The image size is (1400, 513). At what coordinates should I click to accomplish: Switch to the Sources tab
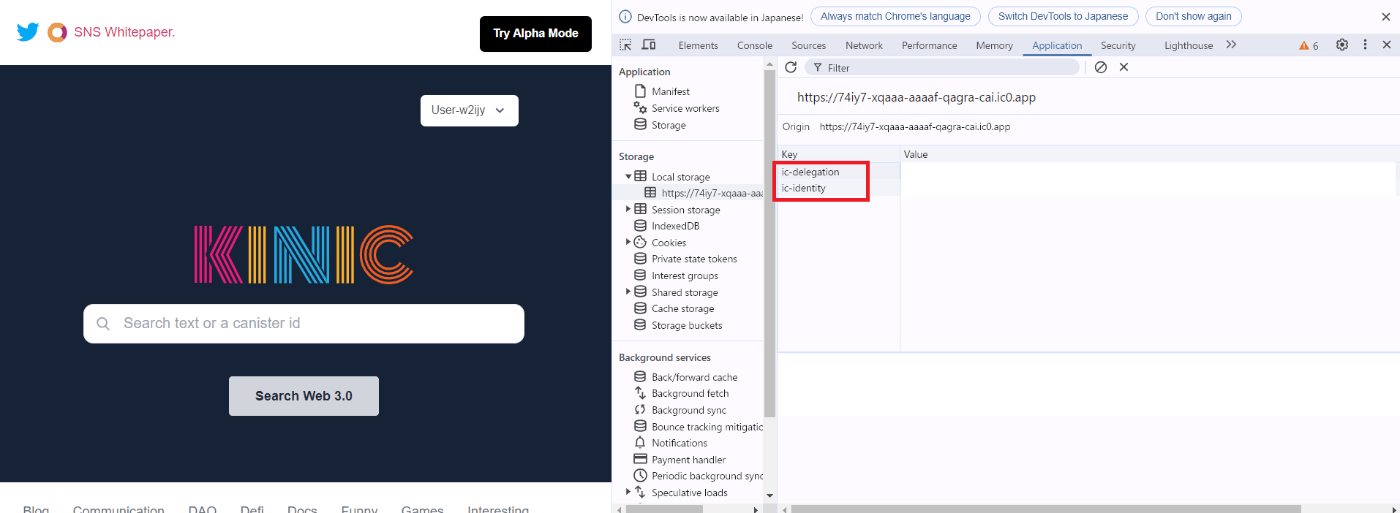[809, 46]
